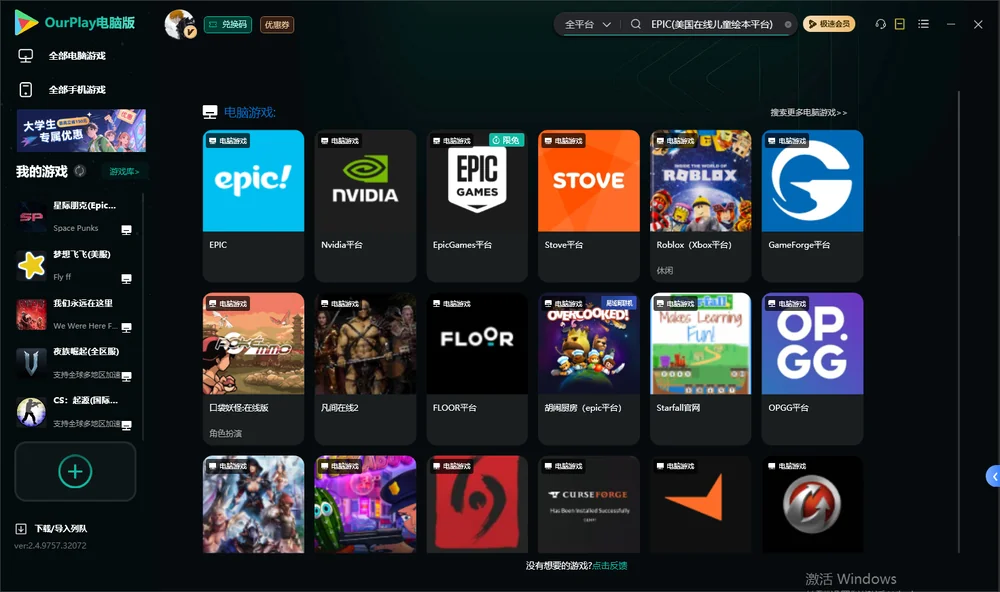This screenshot has height=592, width=1000.
Task: Open 搜索更多电脑游戏 link
Action: [808, 112]
